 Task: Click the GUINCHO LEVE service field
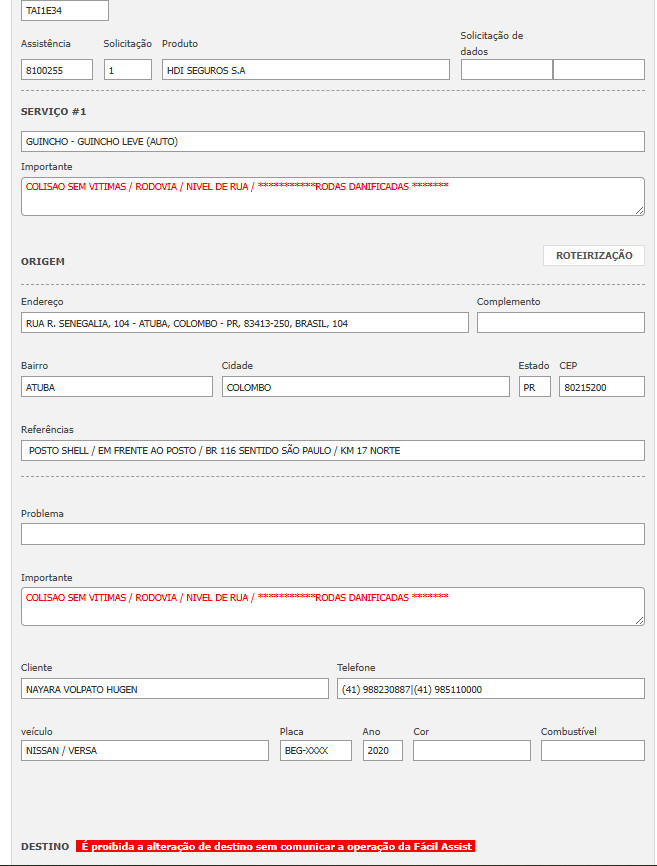(x=332, y=142)
